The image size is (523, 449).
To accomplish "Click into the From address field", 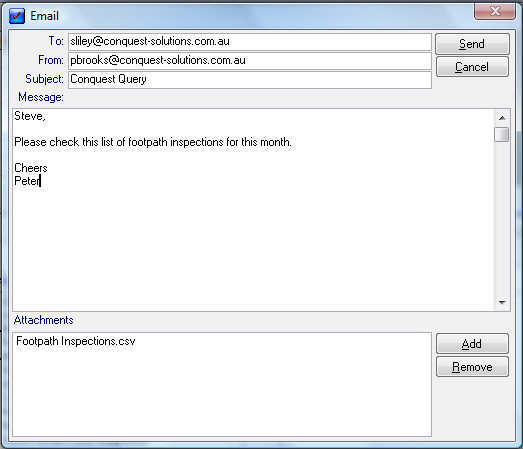I will coord(250,61).
